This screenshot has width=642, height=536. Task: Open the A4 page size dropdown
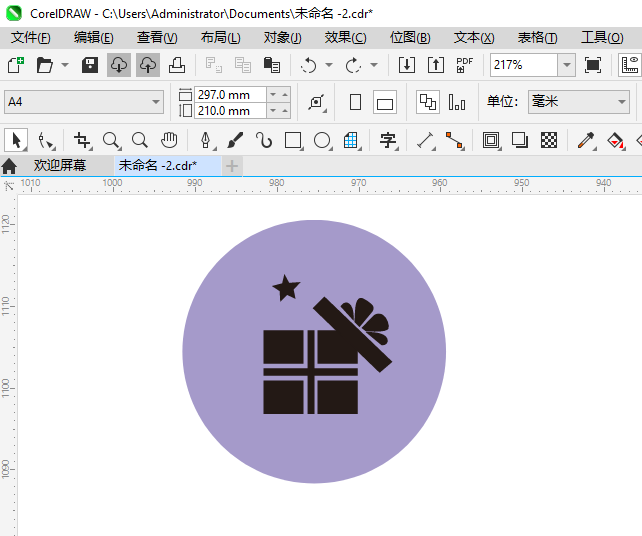pyautogui.click(x=84, y=102)
